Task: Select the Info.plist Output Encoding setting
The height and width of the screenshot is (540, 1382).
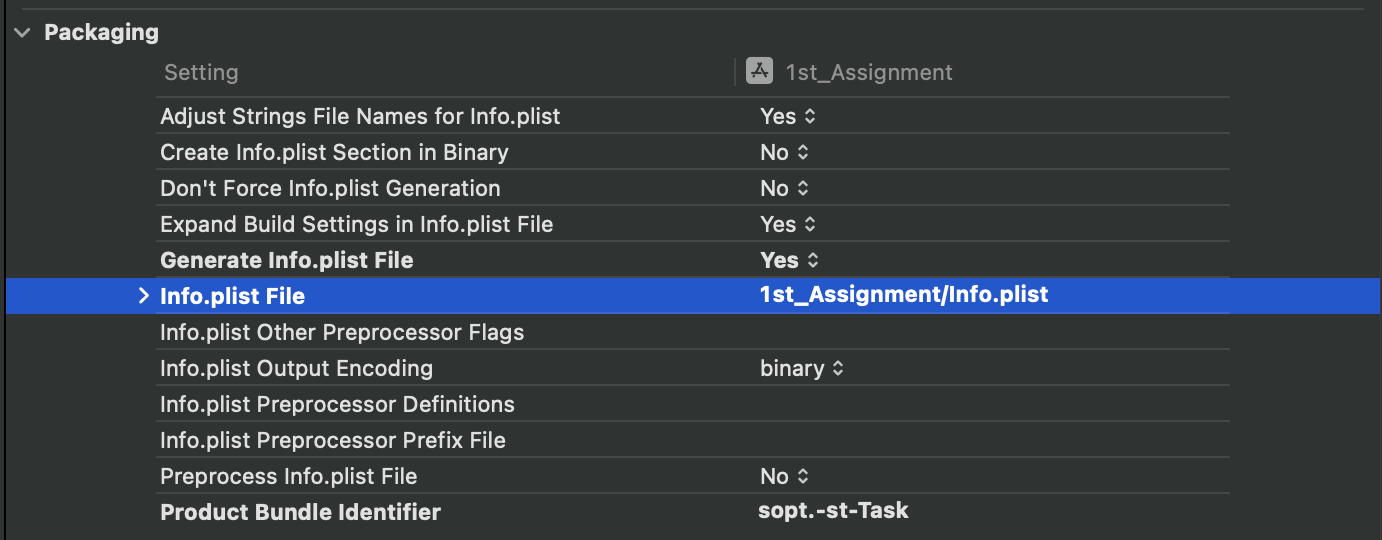Action: 296,368
